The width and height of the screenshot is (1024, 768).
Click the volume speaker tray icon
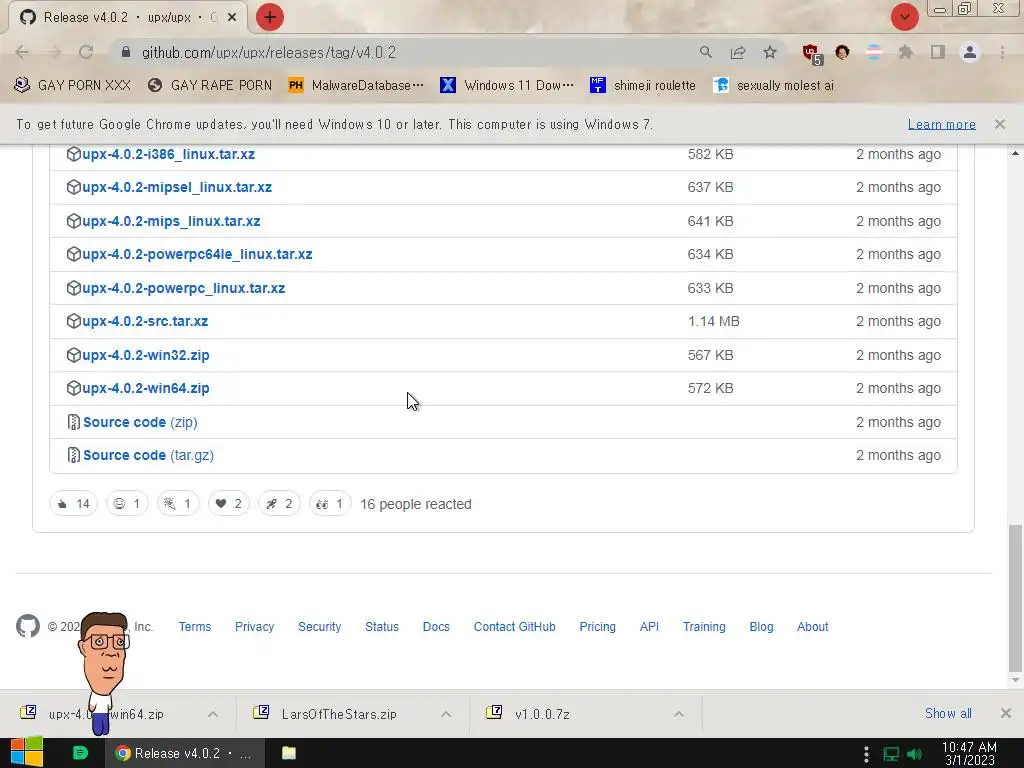(x=915, y=754)
